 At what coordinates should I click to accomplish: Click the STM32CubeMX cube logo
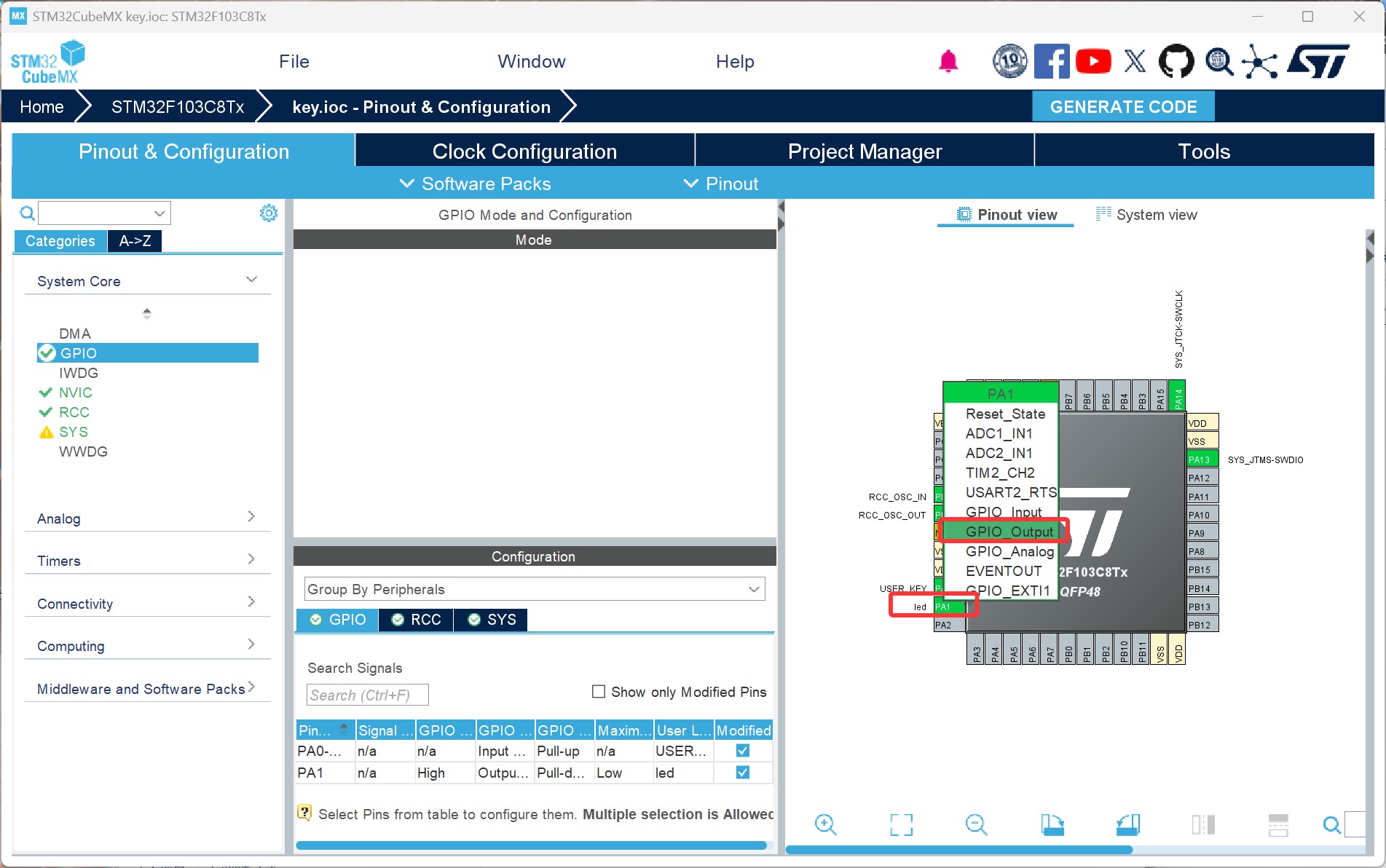tap(48, 62)
